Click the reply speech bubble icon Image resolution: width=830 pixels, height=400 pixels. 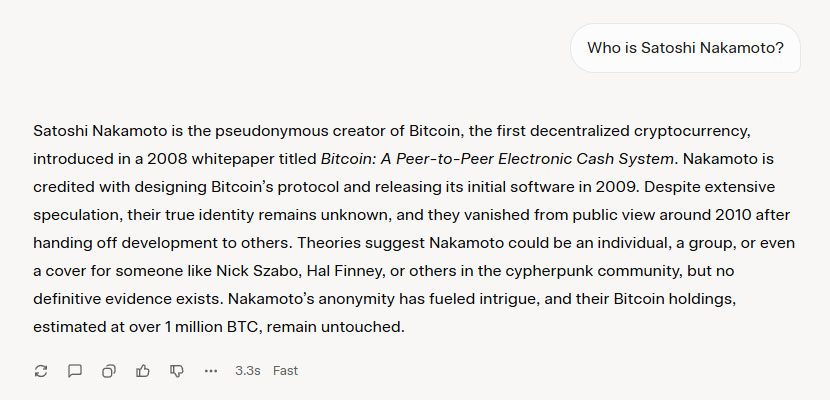[x=75, y=371]
